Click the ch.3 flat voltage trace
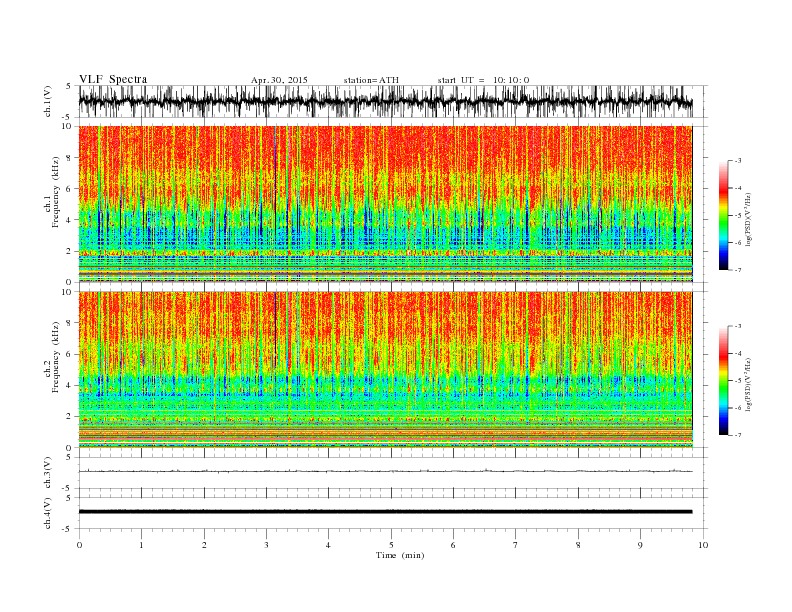792x612 pixels. [385, 471]
